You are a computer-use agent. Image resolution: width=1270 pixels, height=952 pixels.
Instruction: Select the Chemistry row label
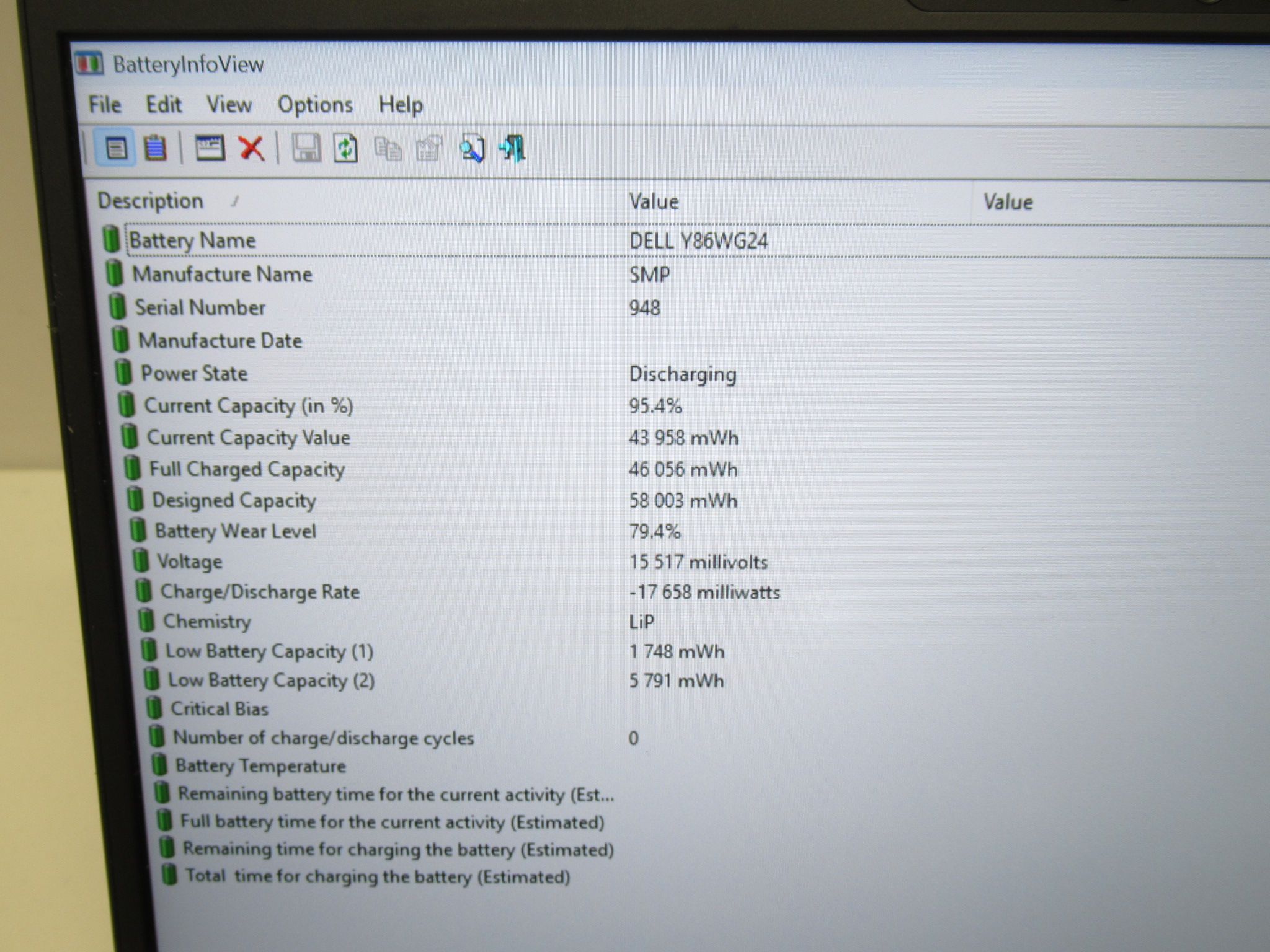click(207, 621)
